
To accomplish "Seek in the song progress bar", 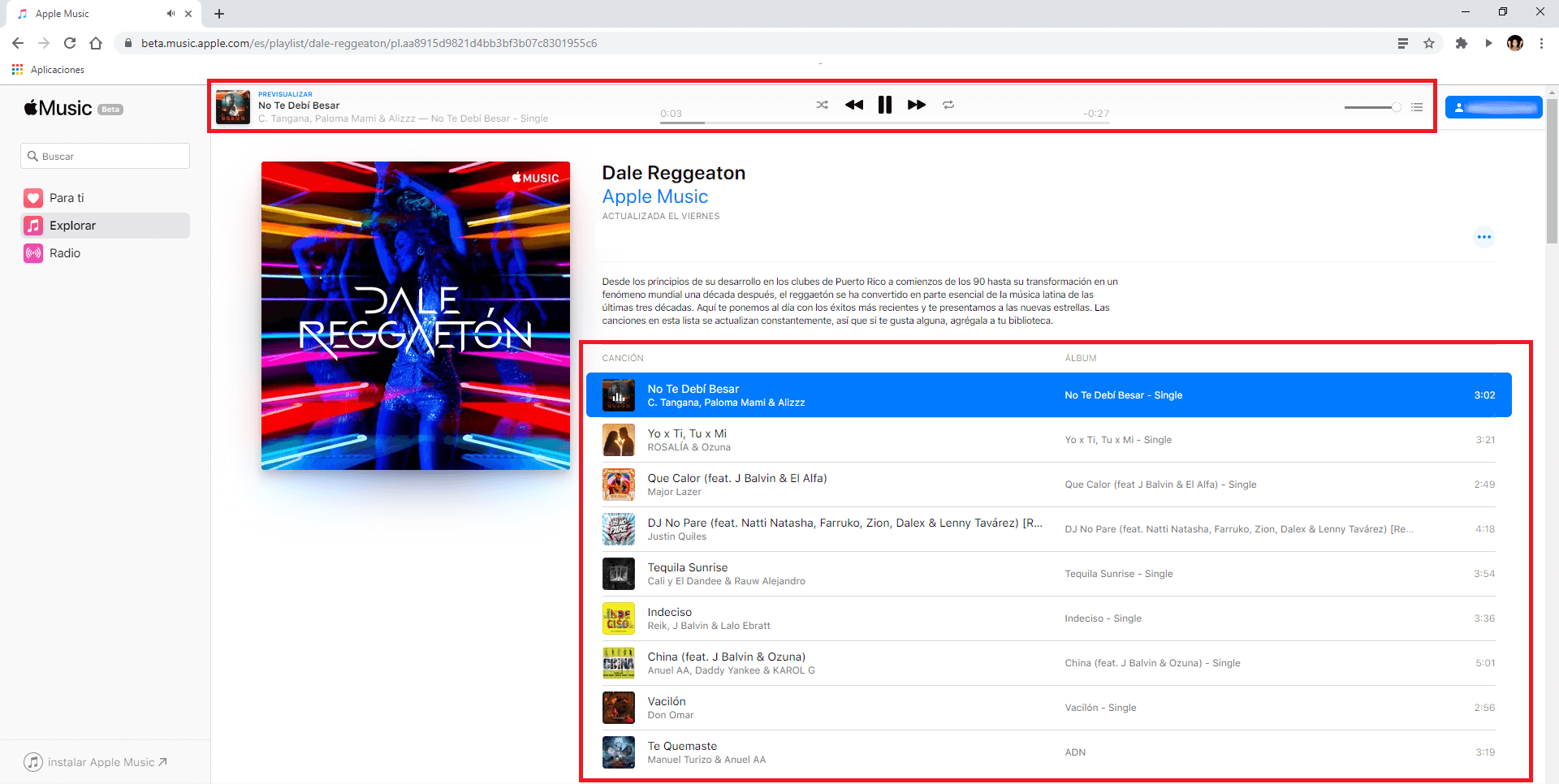I will [884, 123].
